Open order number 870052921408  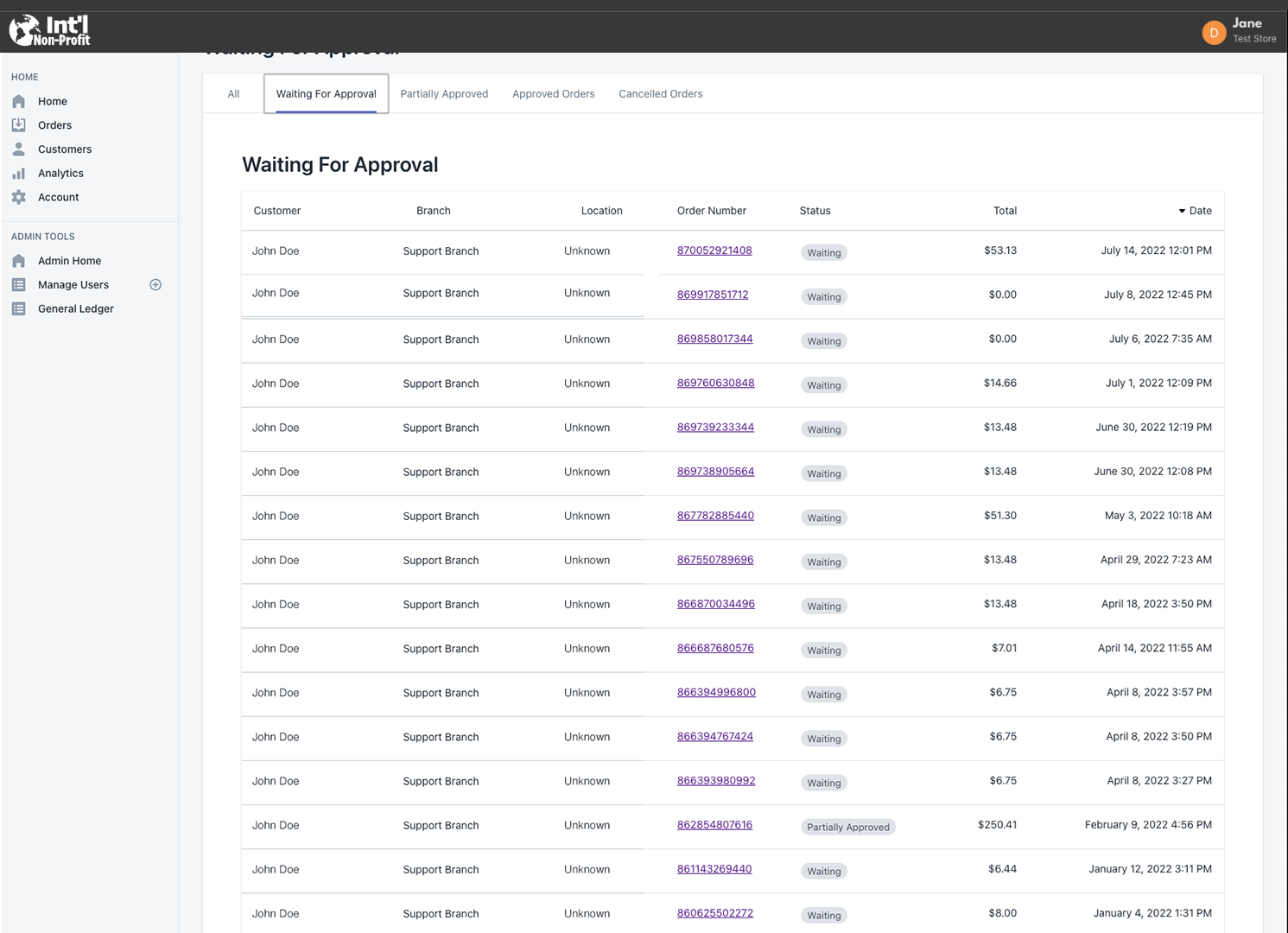tap(714, 251)
